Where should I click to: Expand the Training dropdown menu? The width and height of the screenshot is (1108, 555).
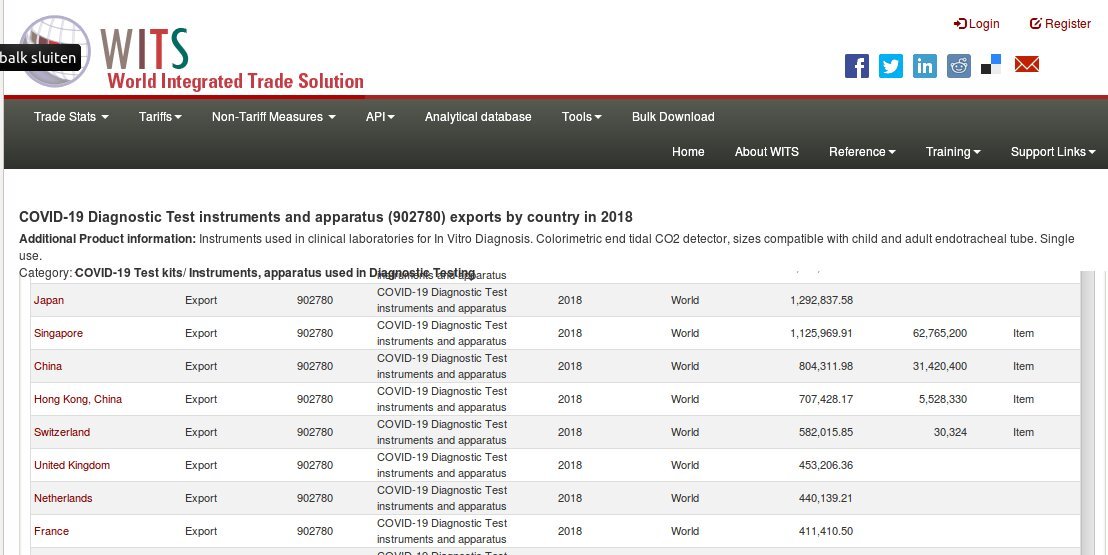[x=953, y=151]
